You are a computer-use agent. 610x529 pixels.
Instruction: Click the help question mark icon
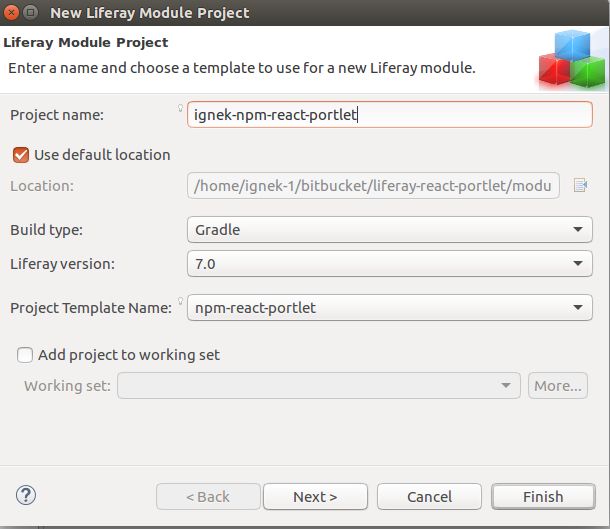pos(26,495)
